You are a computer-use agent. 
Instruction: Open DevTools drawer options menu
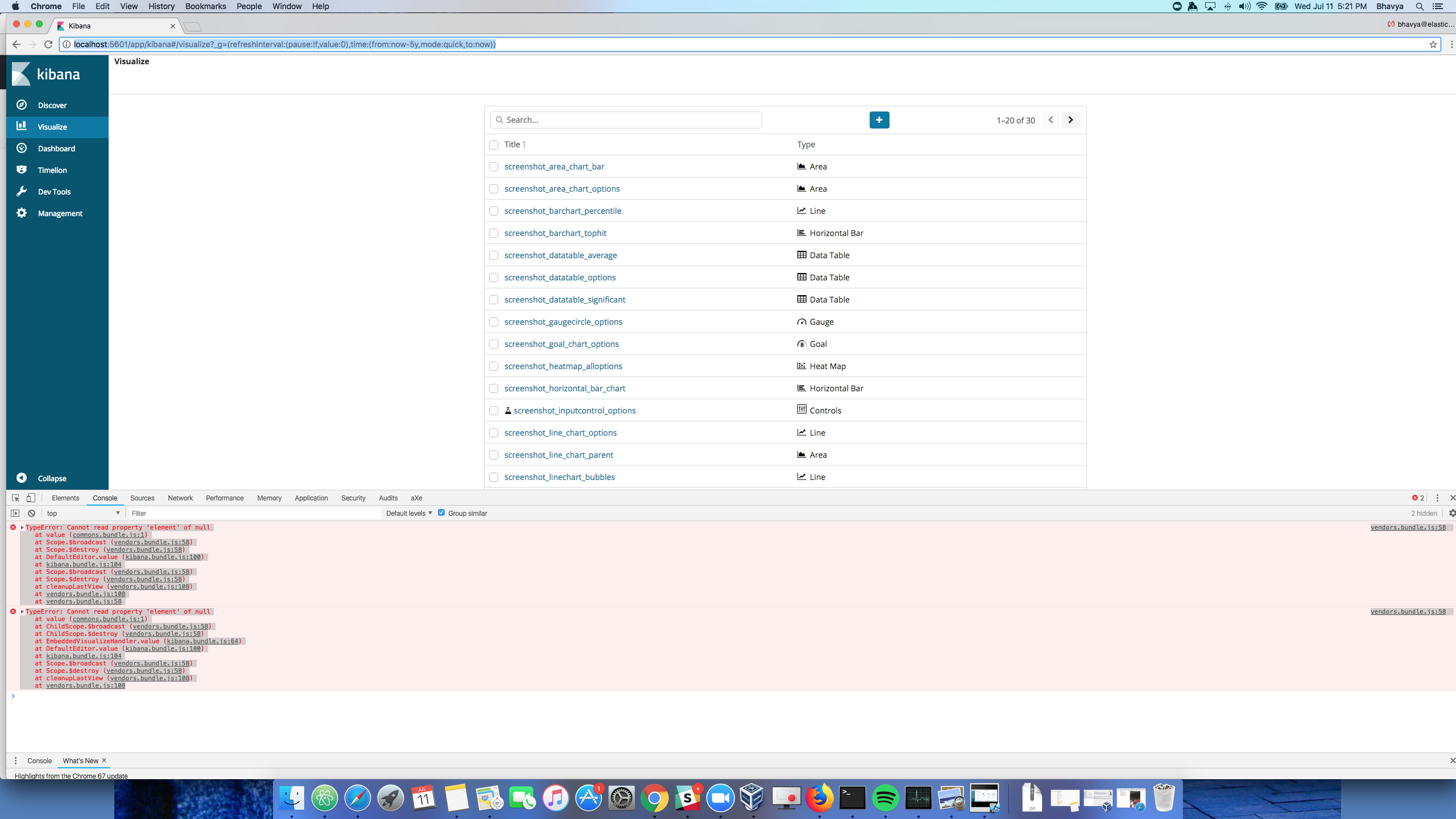click(x=15, y=760)
